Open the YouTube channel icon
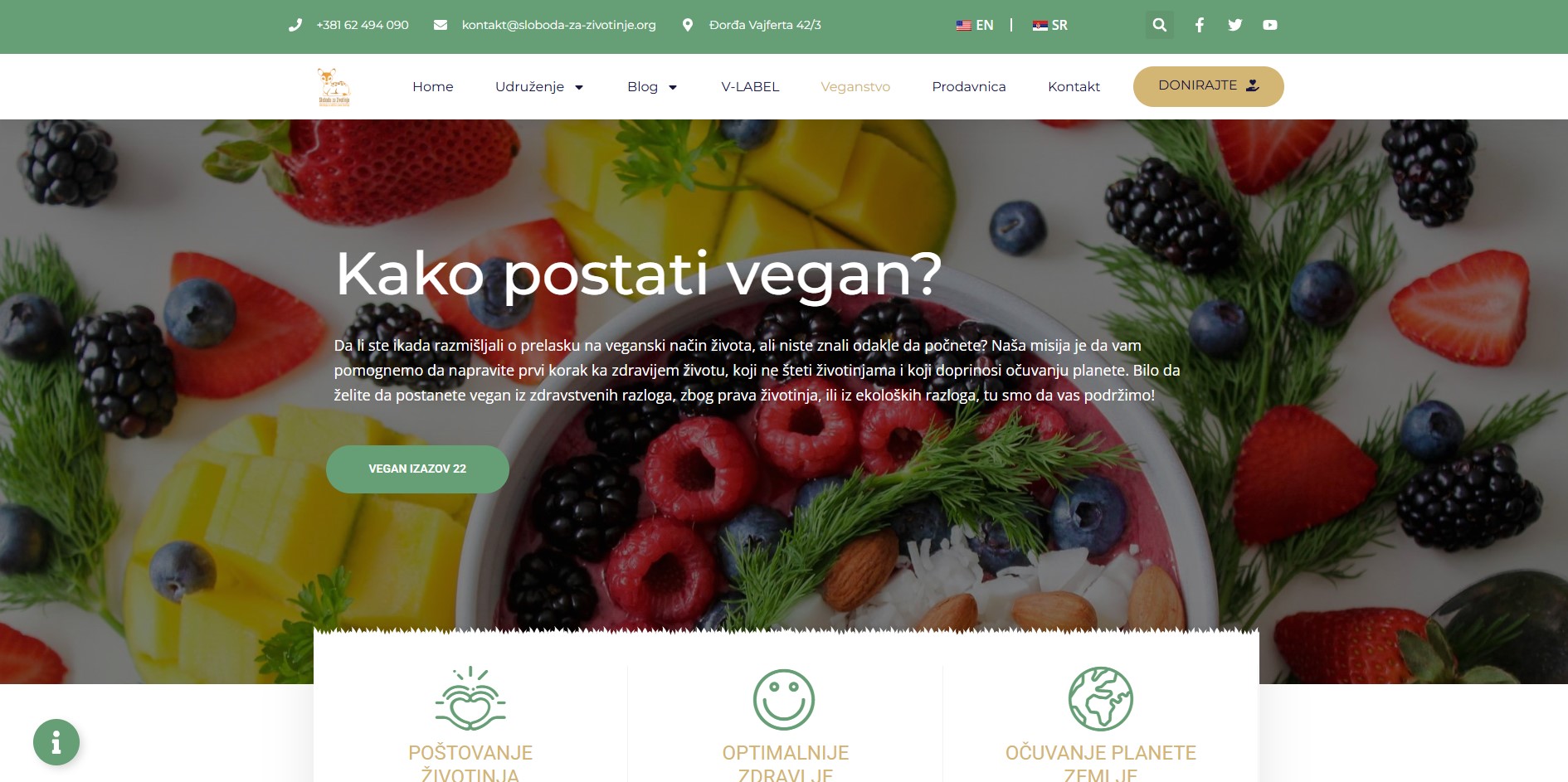Screen dimensions: 1568x782 [1270, 25]
